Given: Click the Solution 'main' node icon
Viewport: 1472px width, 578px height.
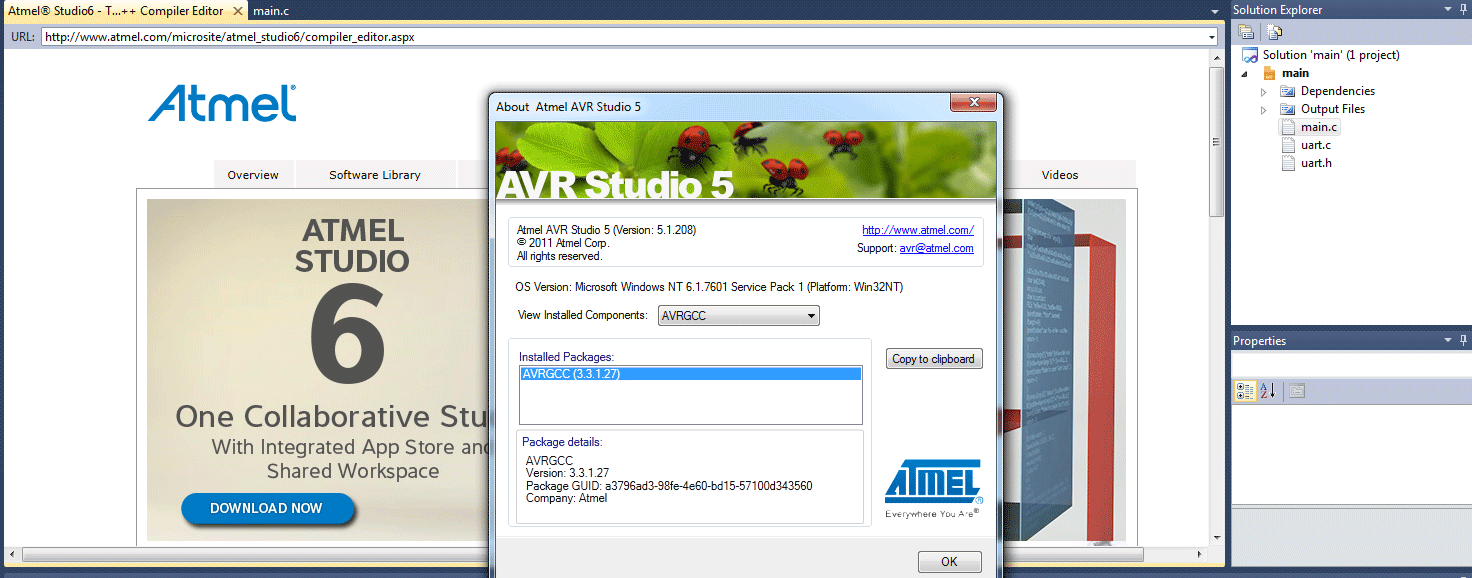Looking at the screenshot, I should (1250, 55).
